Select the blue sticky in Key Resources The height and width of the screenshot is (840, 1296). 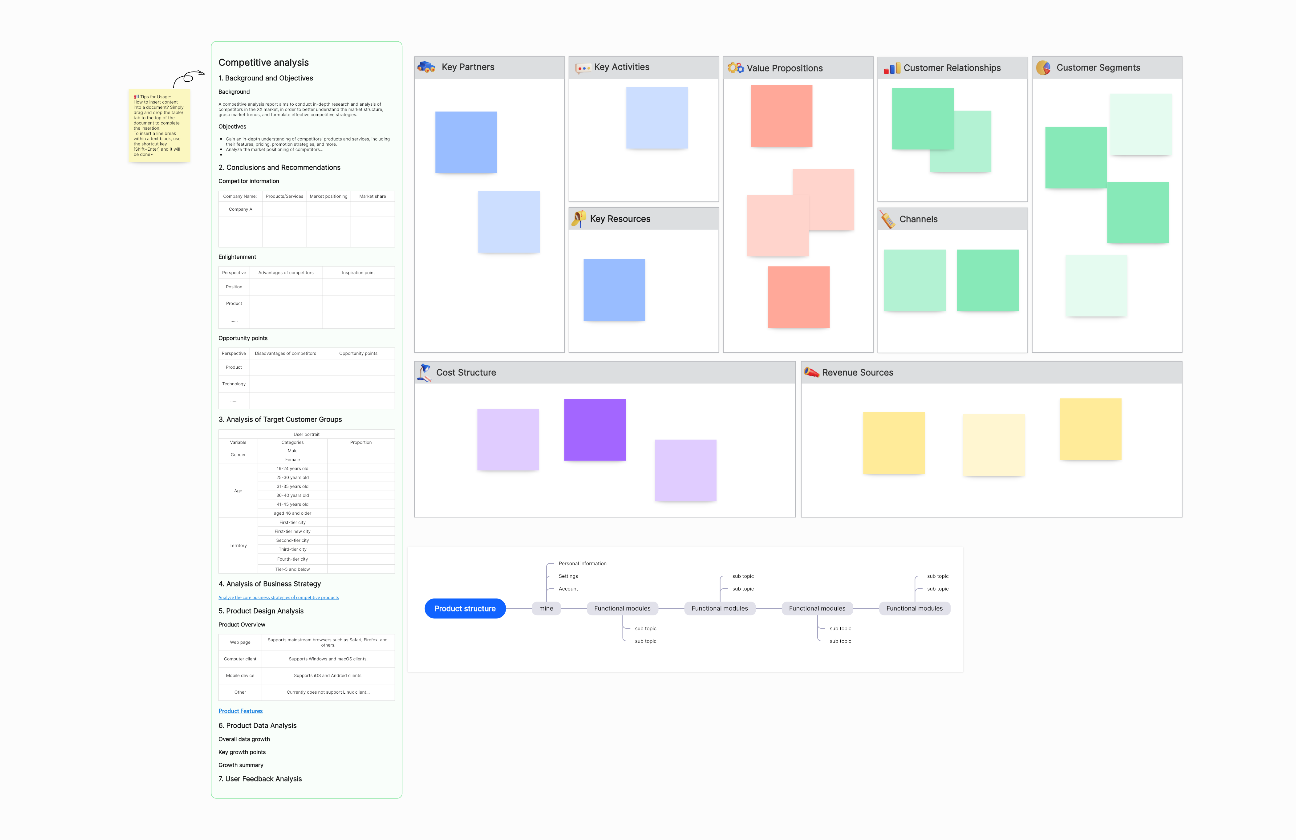(614, 290)
